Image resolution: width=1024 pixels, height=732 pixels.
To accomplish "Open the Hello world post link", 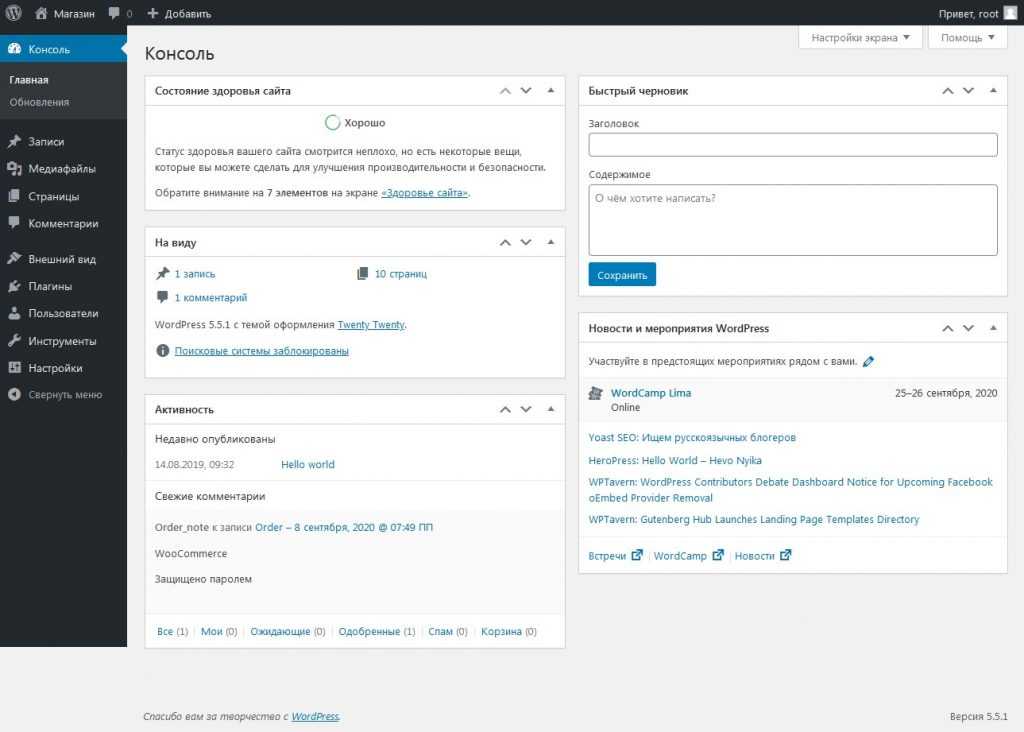I will (x=308, y=465).
